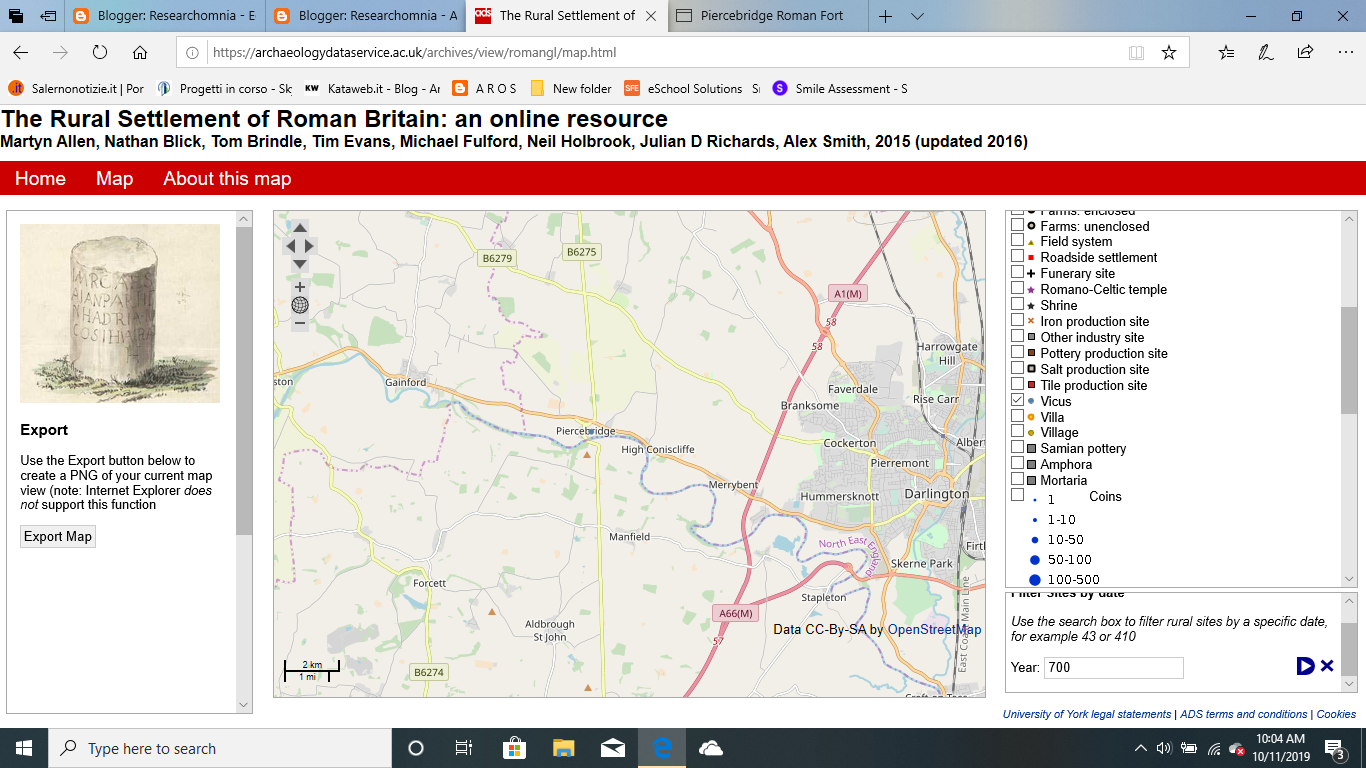Viewport: 1366px width, 768px height.
Task: Click inside the Year input field
Action: pos(1113,667)
